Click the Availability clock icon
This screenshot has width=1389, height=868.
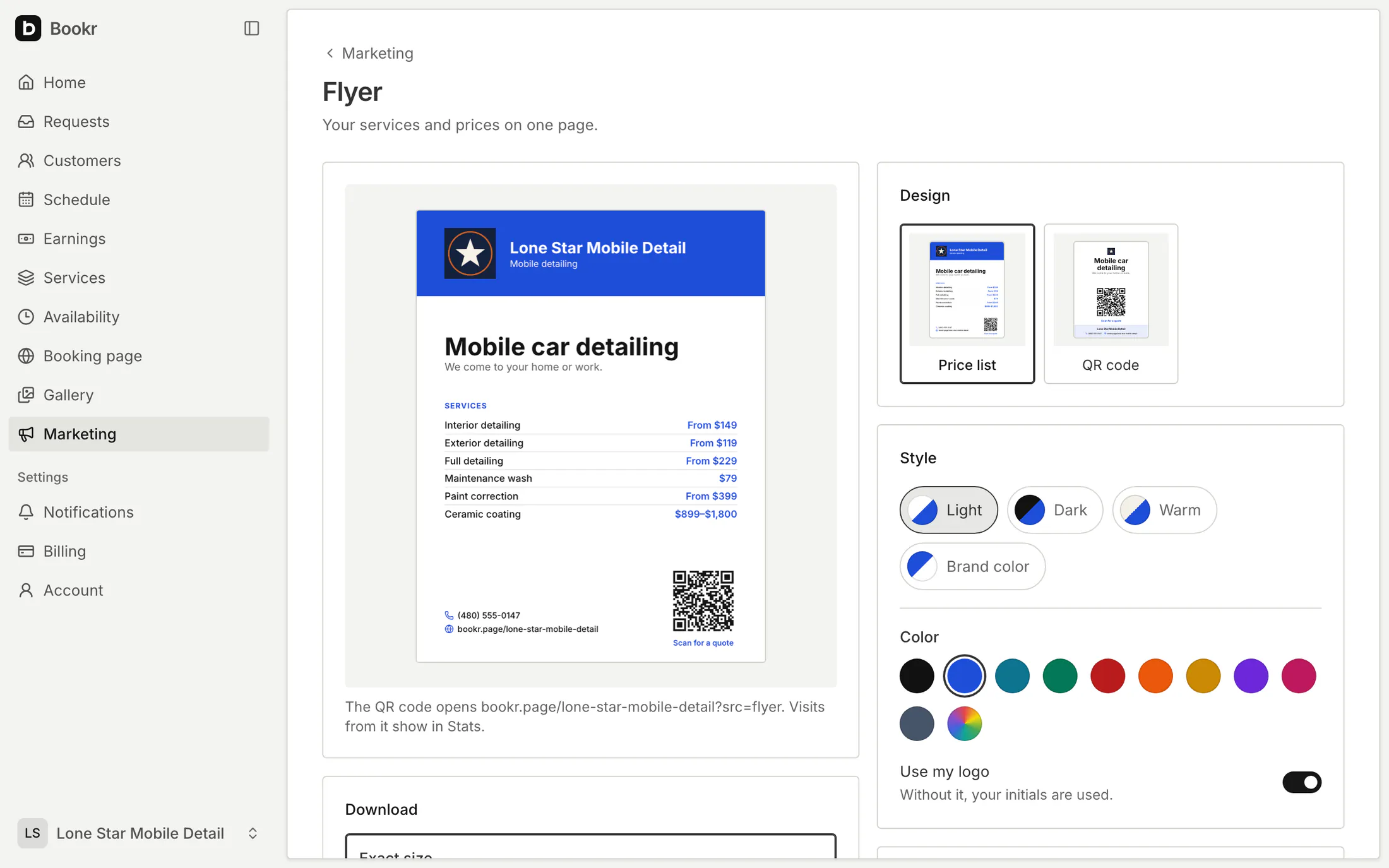click(26, 317)
